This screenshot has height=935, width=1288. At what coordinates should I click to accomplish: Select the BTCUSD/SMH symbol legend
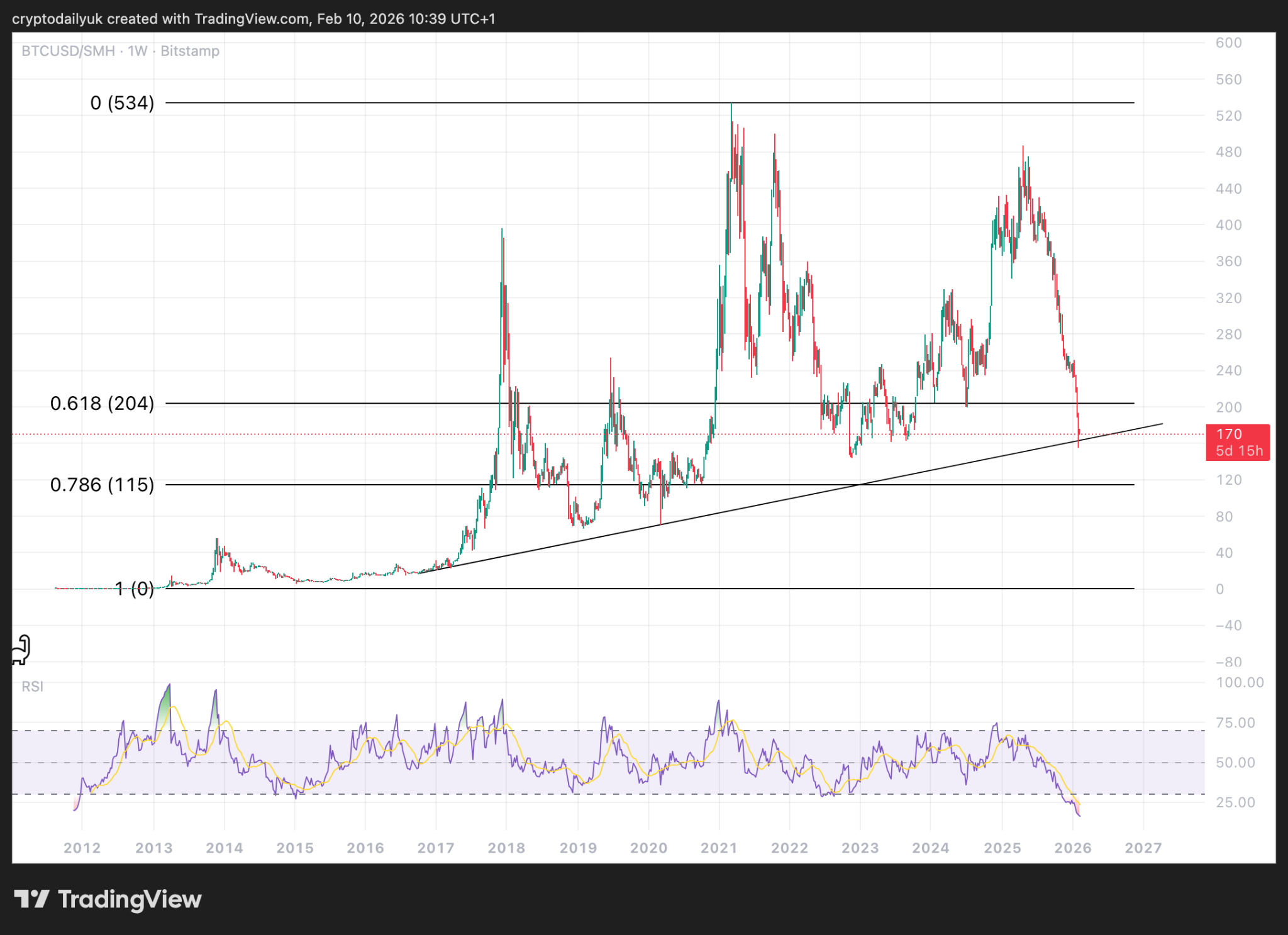120,51
